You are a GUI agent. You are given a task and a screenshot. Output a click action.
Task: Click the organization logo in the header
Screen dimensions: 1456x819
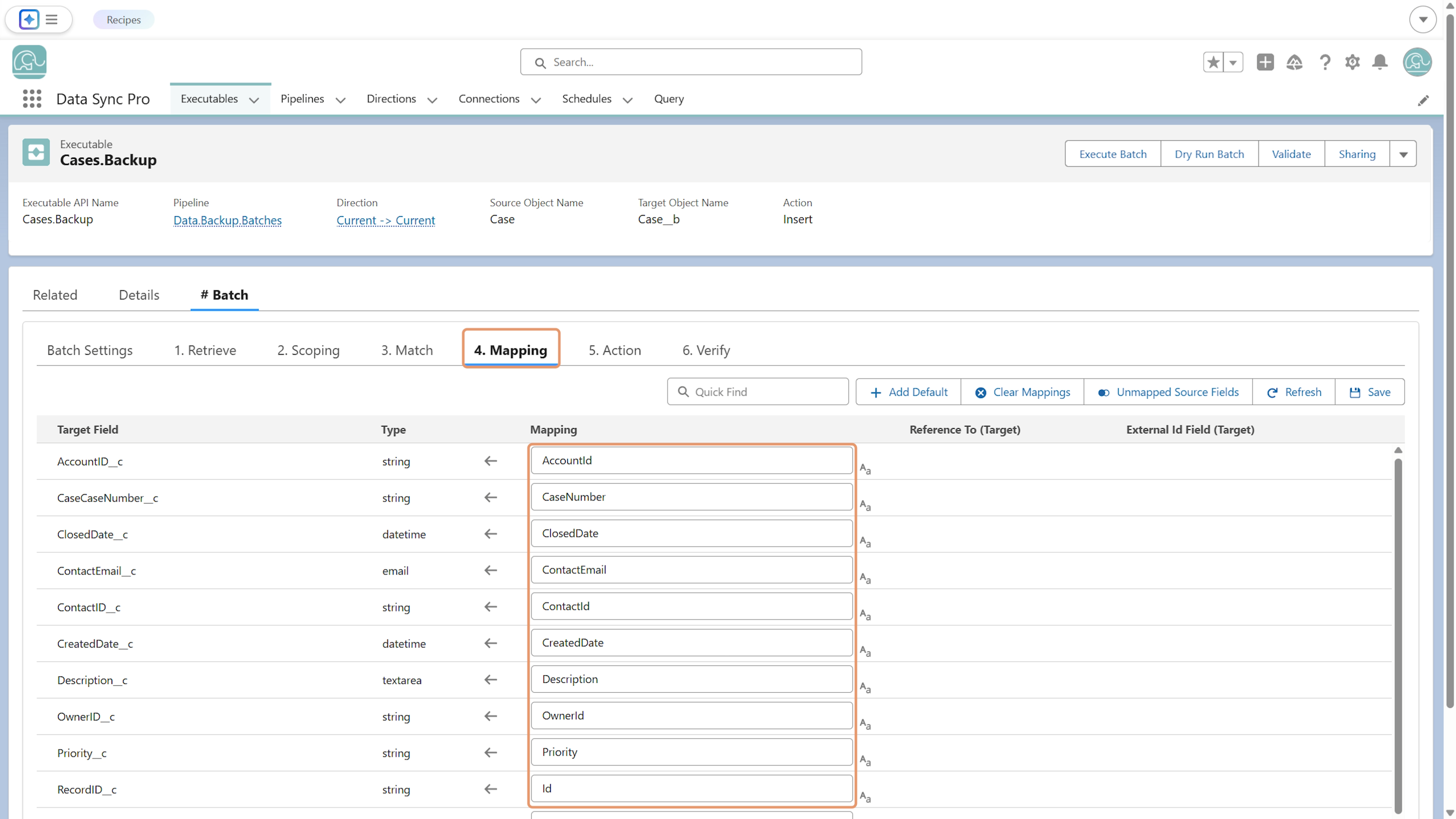point(30,62)
